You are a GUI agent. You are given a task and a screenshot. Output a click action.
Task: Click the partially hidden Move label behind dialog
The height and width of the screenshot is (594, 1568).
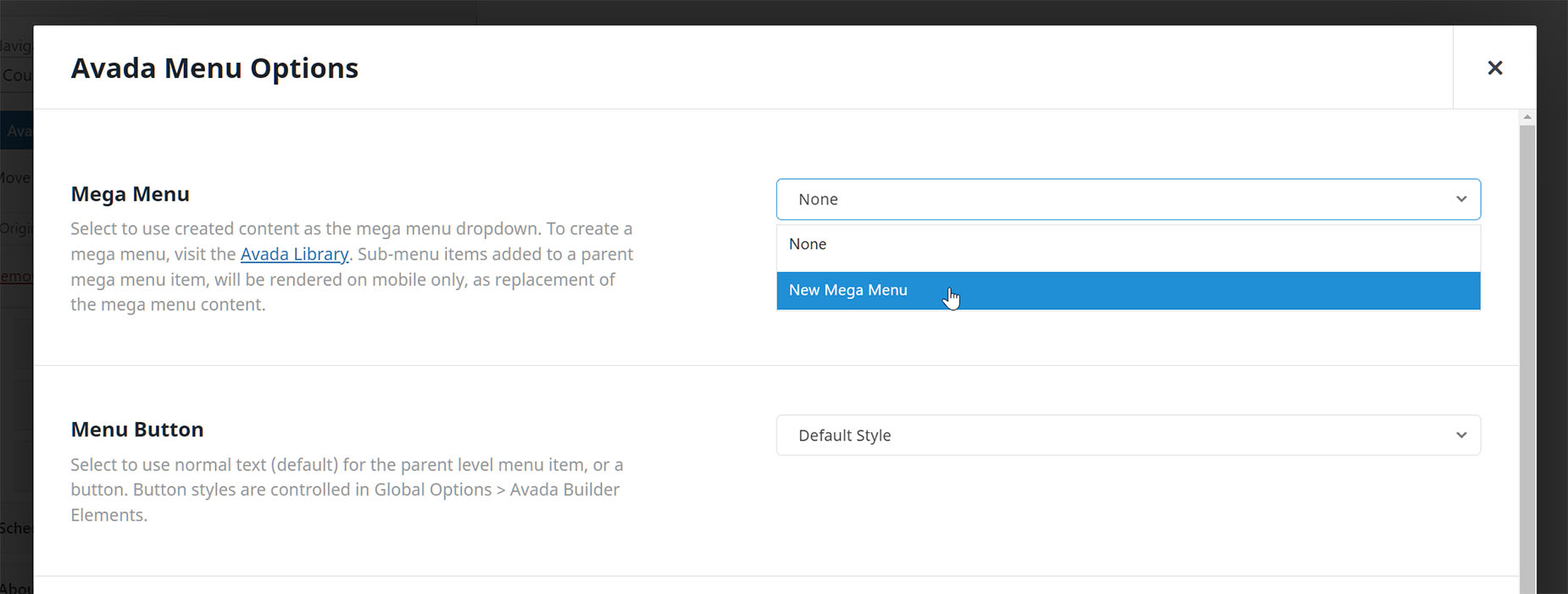pyautogui.click(x=16, y=178)
